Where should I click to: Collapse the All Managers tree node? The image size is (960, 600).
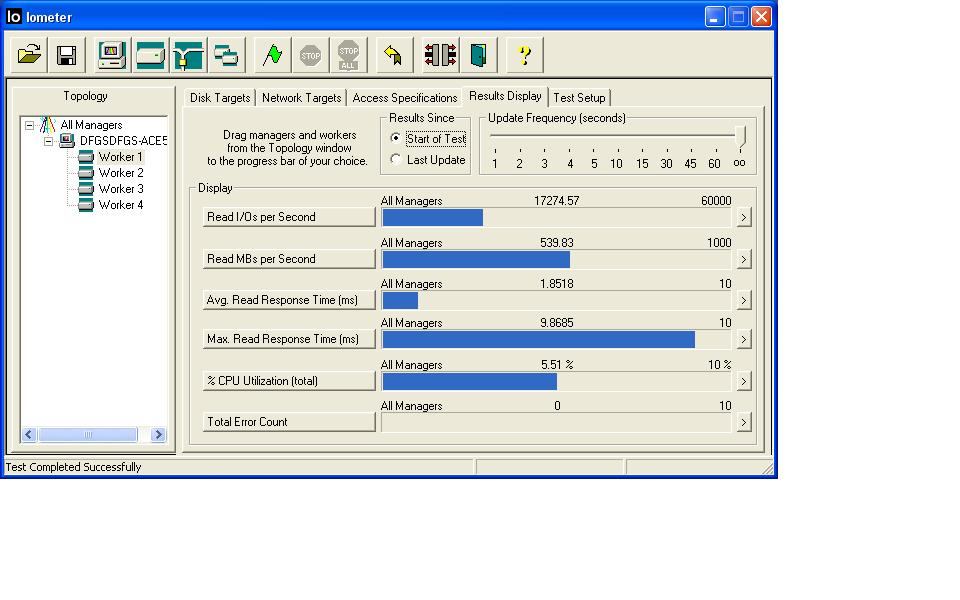pos(29,125)
